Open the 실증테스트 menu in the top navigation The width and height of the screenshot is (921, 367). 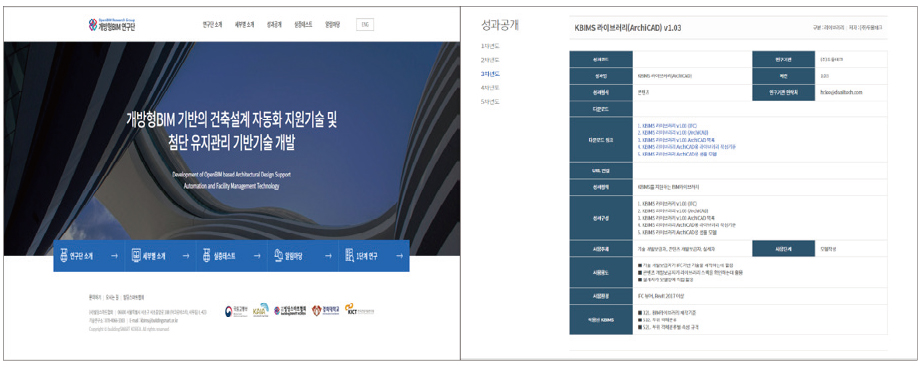tap(304, 25)
